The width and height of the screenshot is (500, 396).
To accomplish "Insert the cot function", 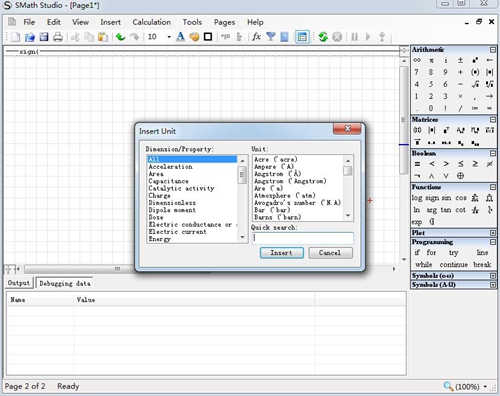I will (460, 210).
